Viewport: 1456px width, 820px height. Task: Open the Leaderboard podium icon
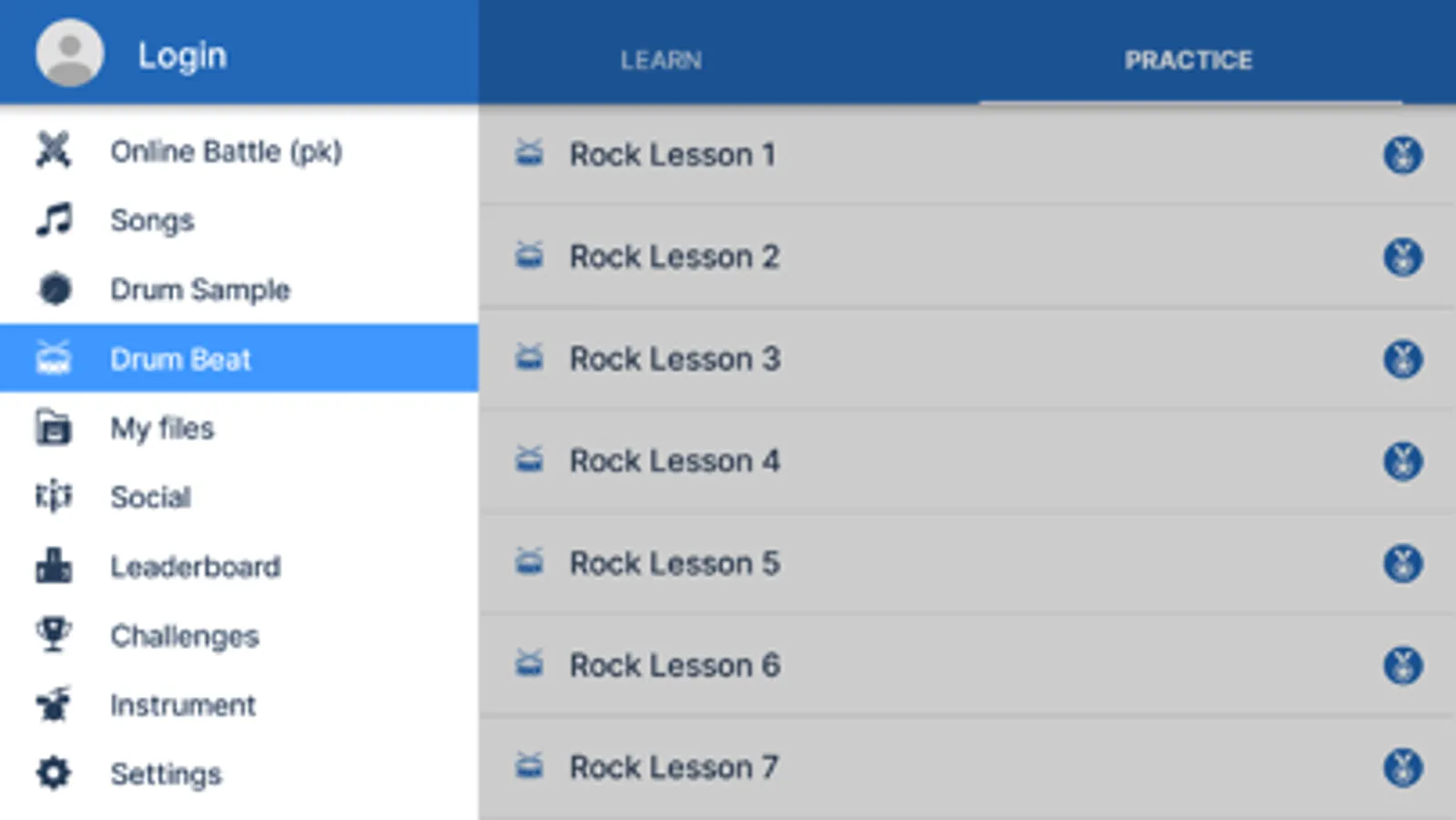54,566
